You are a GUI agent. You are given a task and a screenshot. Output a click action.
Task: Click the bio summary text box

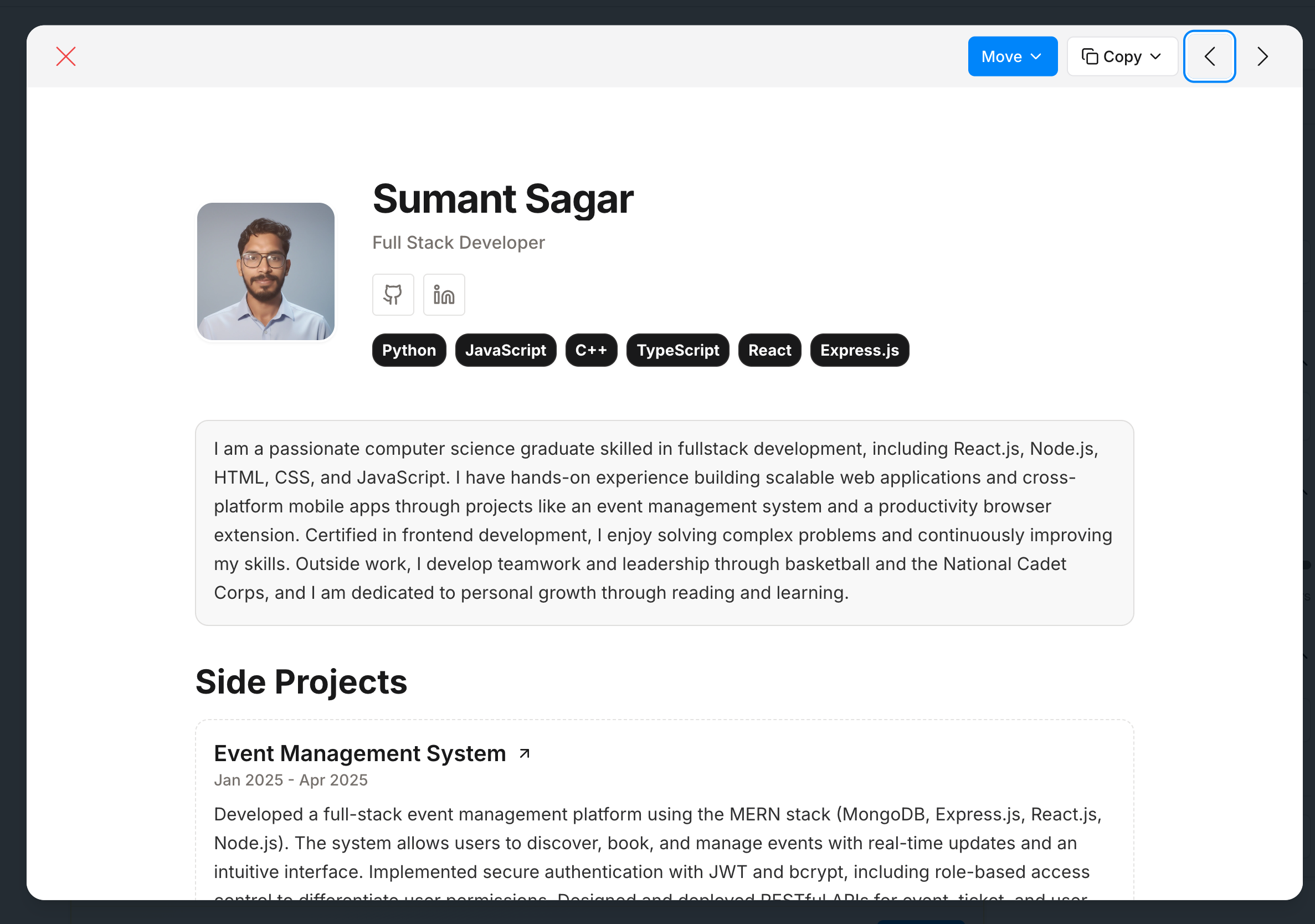pyautogui.click(x=664, y=522)
